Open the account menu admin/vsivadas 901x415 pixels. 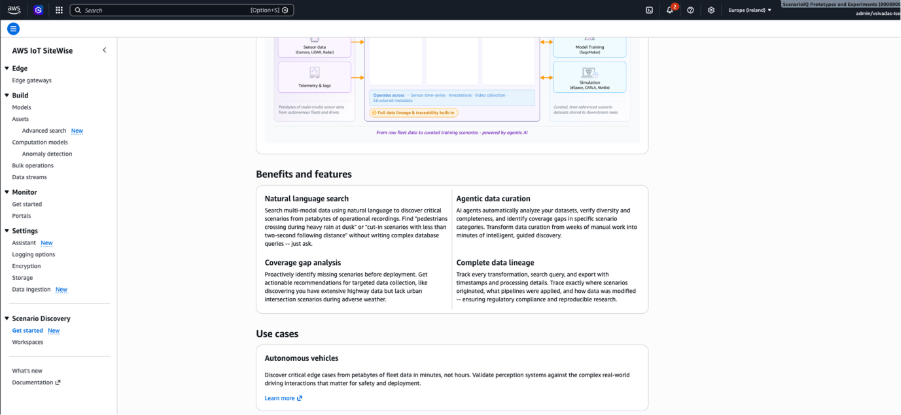[x=877, y=13]
